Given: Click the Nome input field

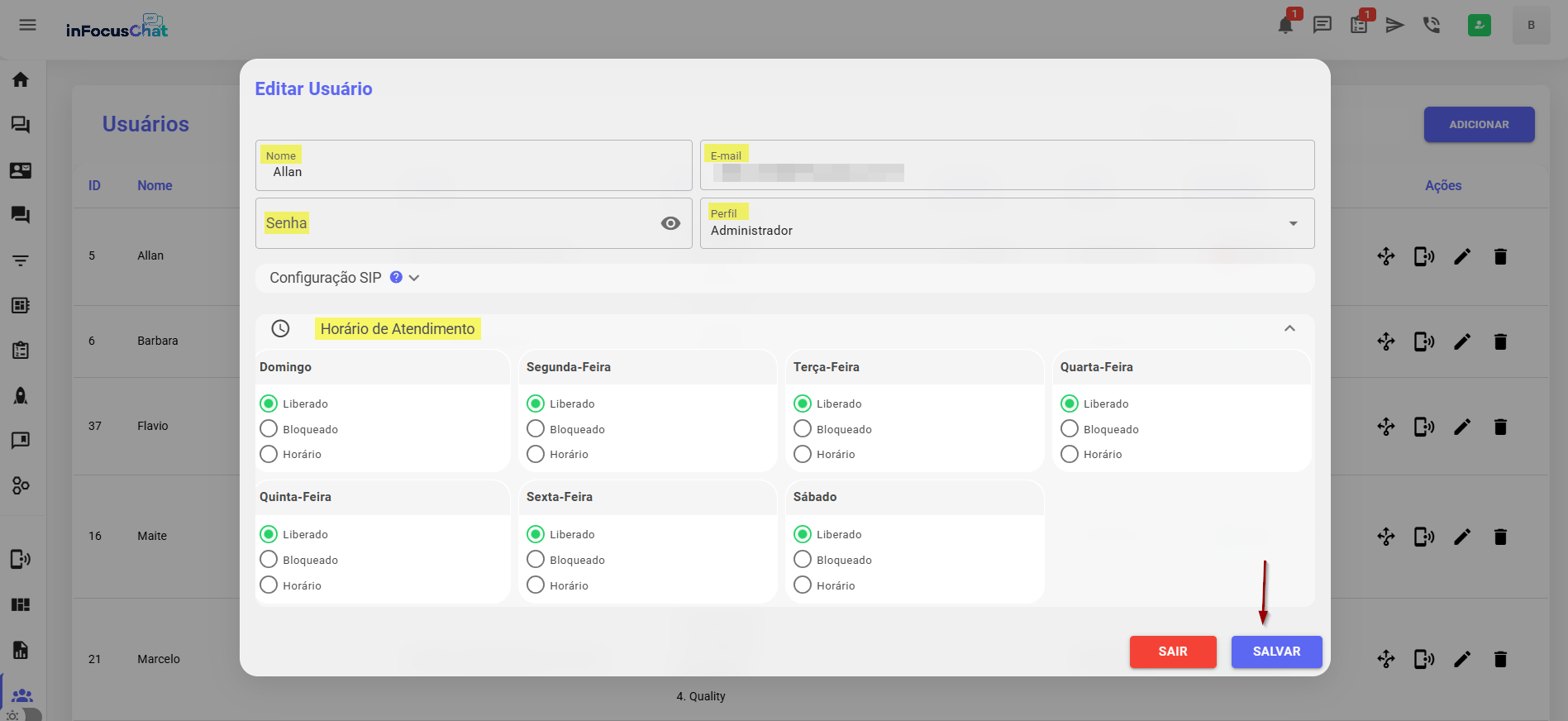Looking at the screenshot, I should tap(474, 172).
